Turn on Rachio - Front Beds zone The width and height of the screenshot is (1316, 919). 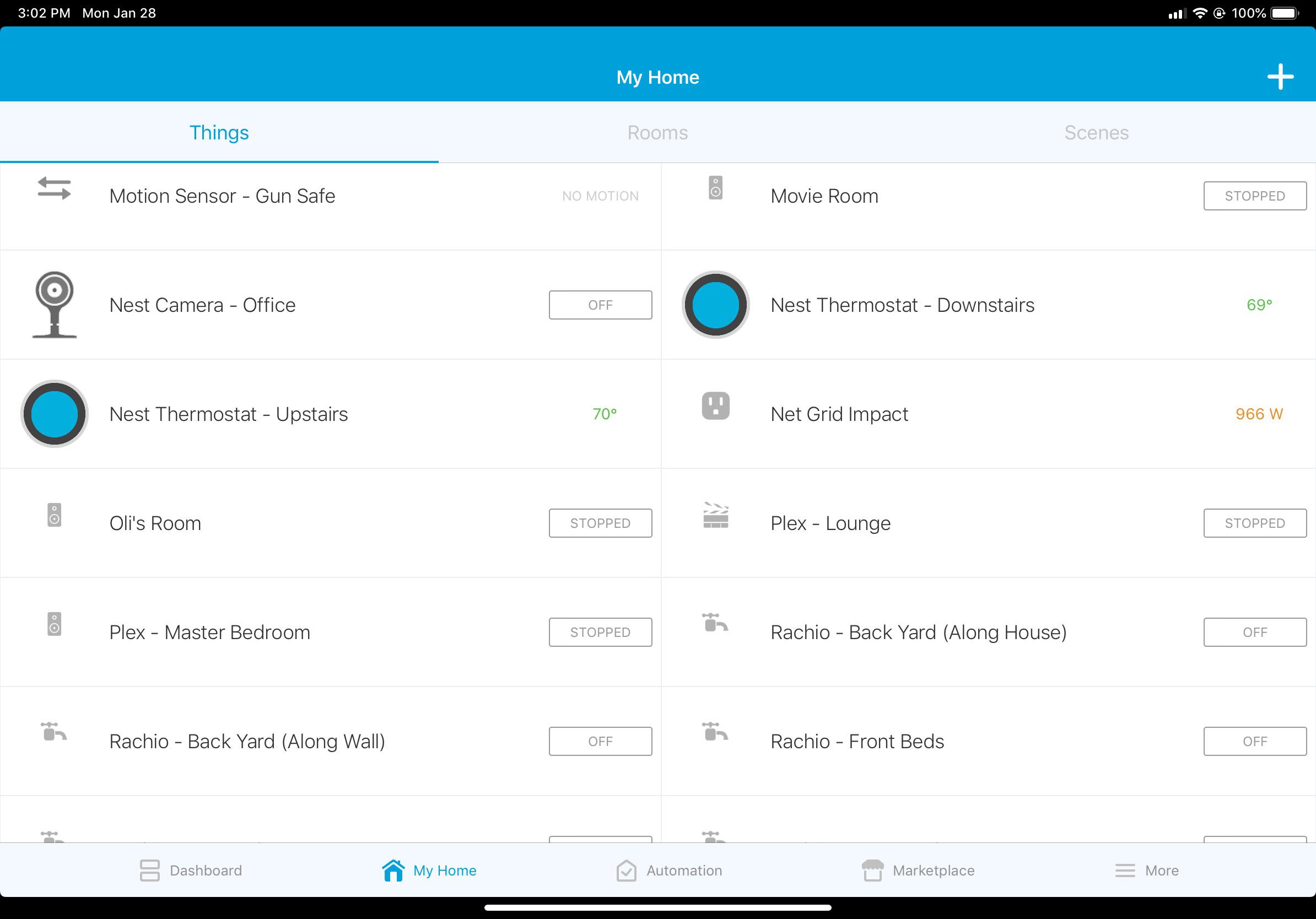[1255, 742]
